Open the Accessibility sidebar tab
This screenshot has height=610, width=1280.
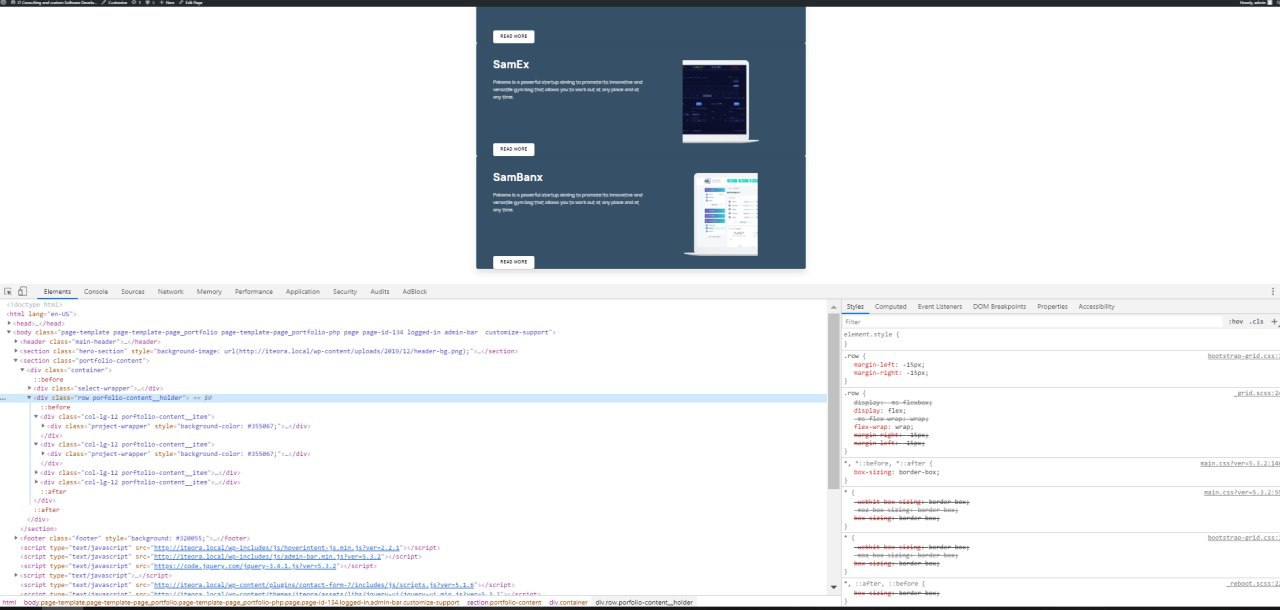coord(1096,307)
